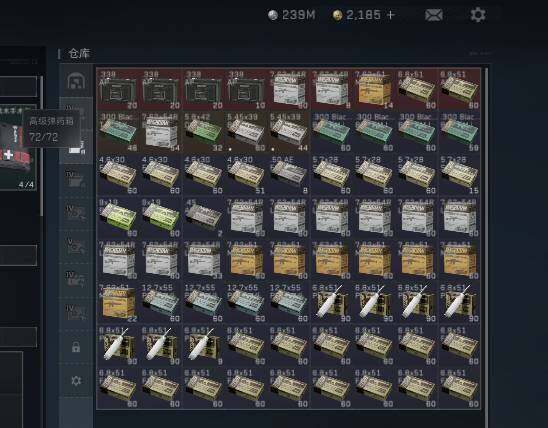
Task: Open the mail envelope icon
Action: click(434, 15)
